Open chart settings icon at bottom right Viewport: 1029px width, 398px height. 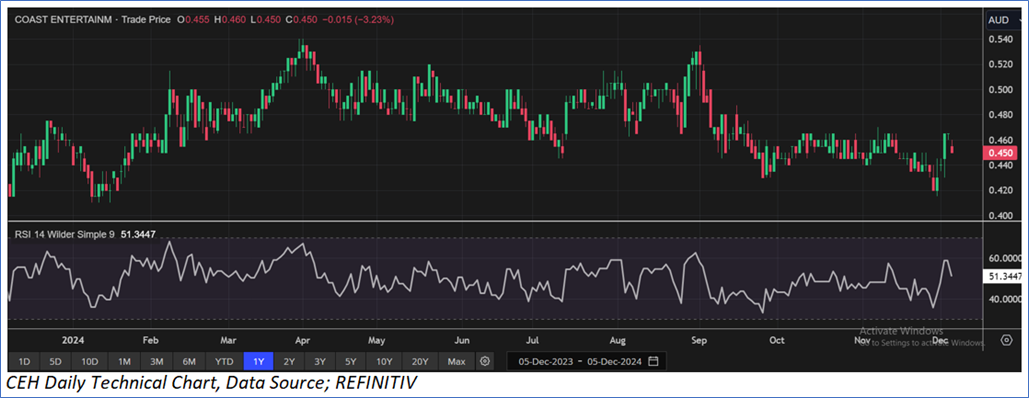pos(1007,340)
